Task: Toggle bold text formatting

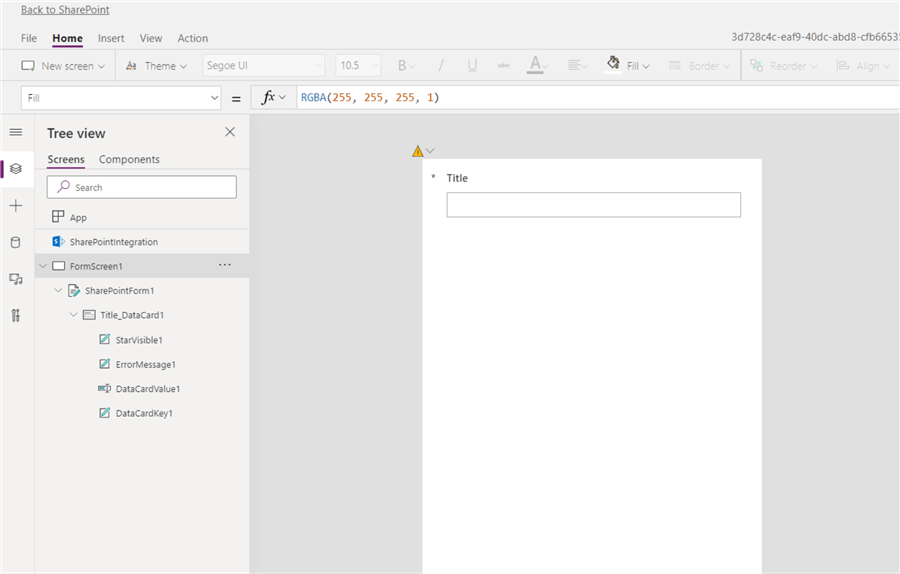Action: pyautogui.click(x=406, y=65)
